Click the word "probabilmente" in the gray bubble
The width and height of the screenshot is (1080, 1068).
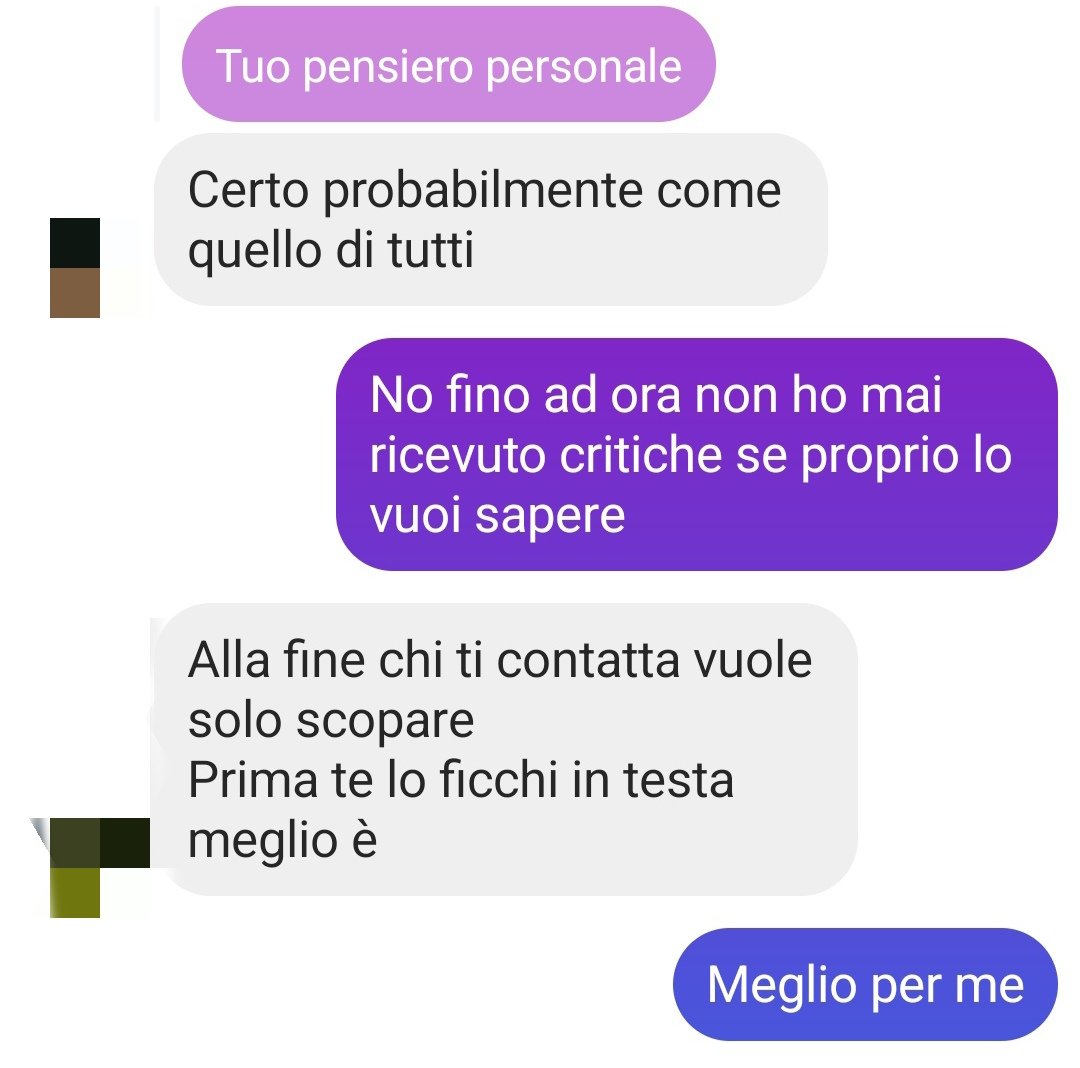click(x=483, y=191)
